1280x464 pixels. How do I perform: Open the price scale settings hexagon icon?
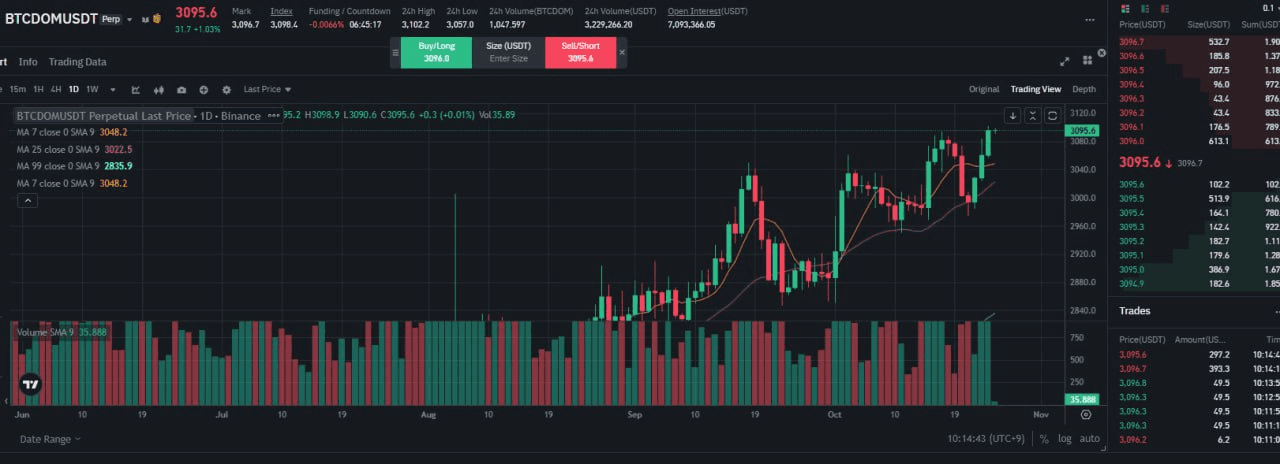pyautogui.click(x=1086, y=414)
